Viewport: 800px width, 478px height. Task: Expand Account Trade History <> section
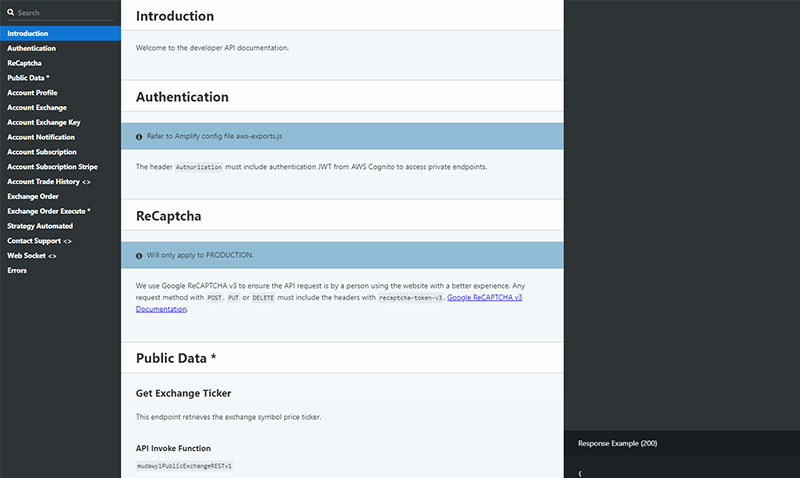tap(49, 182)
